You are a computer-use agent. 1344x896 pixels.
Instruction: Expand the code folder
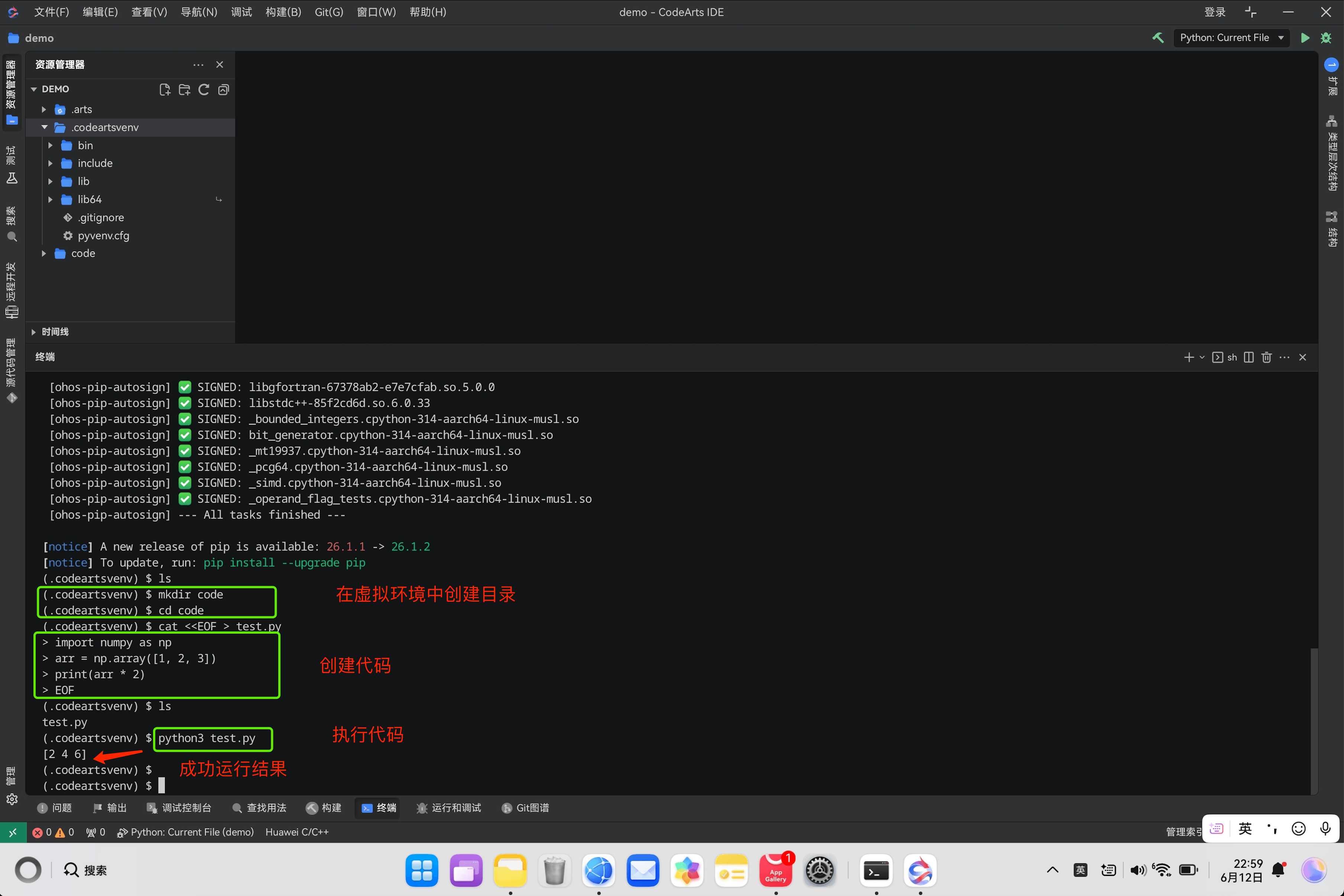(x=43, y=253)
